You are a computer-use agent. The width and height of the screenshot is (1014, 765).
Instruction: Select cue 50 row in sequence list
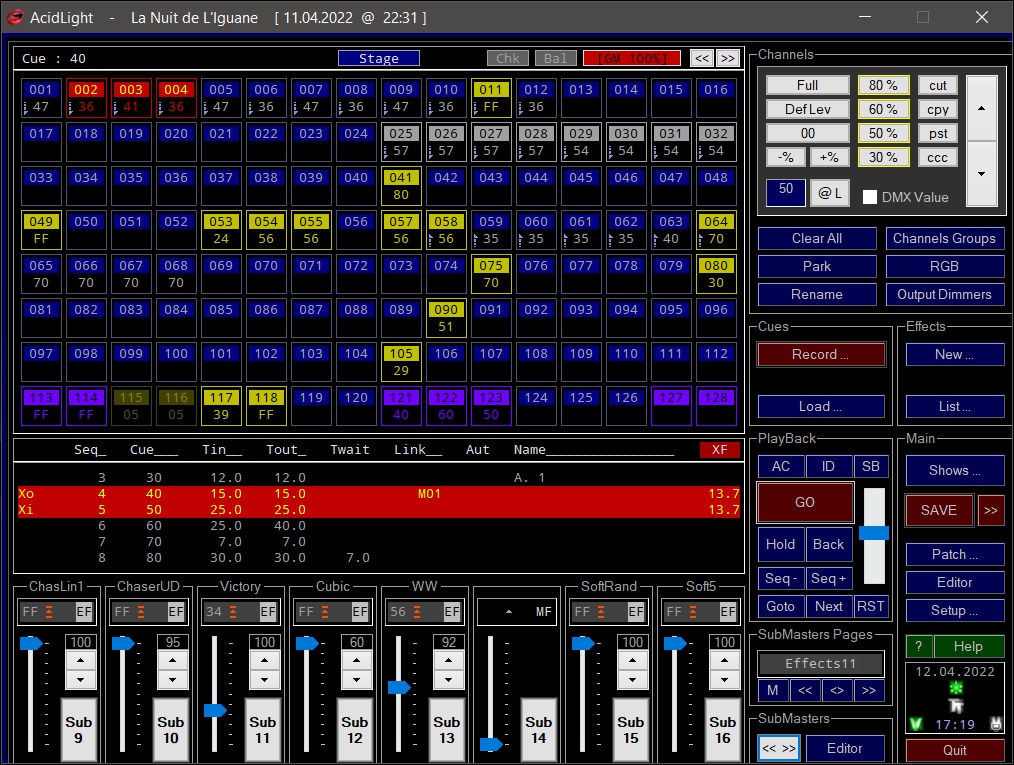pyautogui.click(x=378, y=510)
